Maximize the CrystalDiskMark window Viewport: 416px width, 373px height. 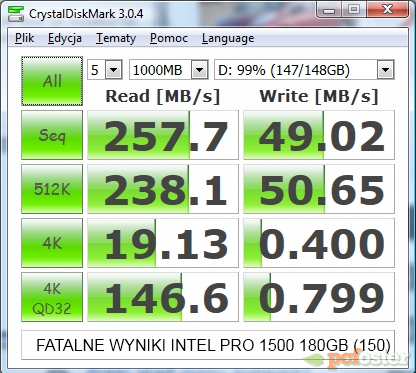354,10
